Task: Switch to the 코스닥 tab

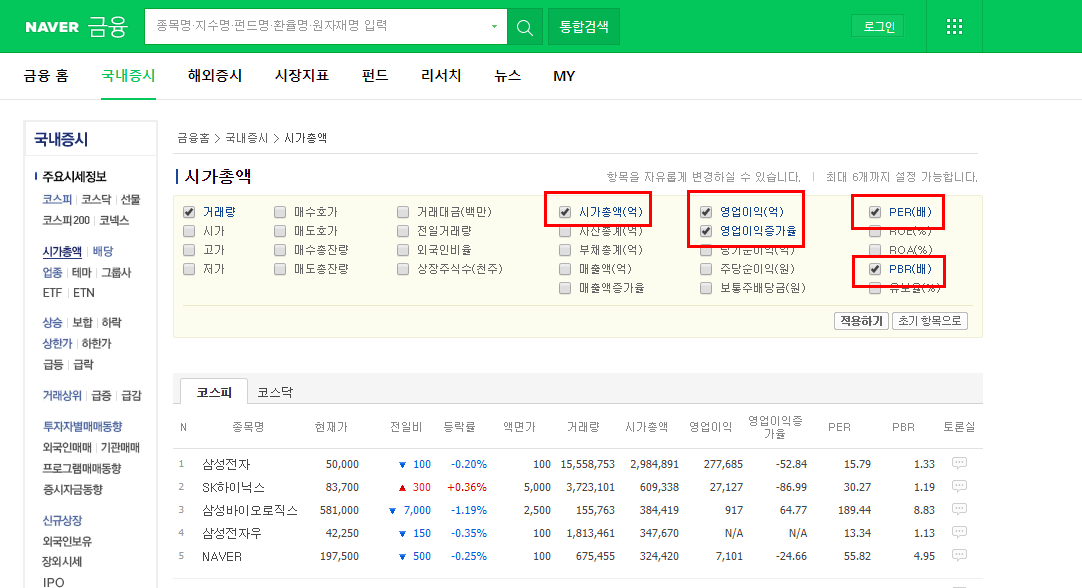Action: tap(275, 392)
